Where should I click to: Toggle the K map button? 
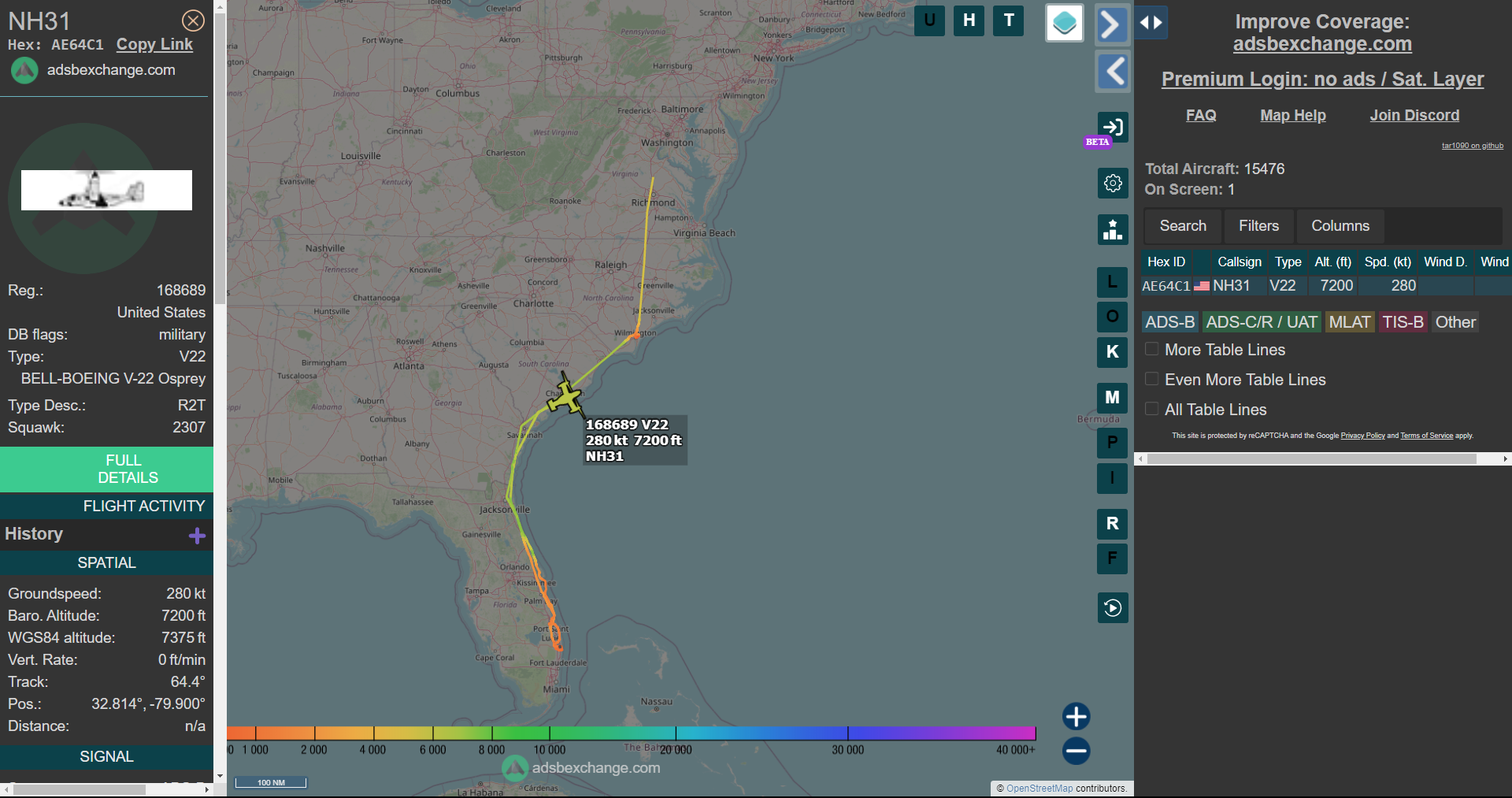[1112, 352]
